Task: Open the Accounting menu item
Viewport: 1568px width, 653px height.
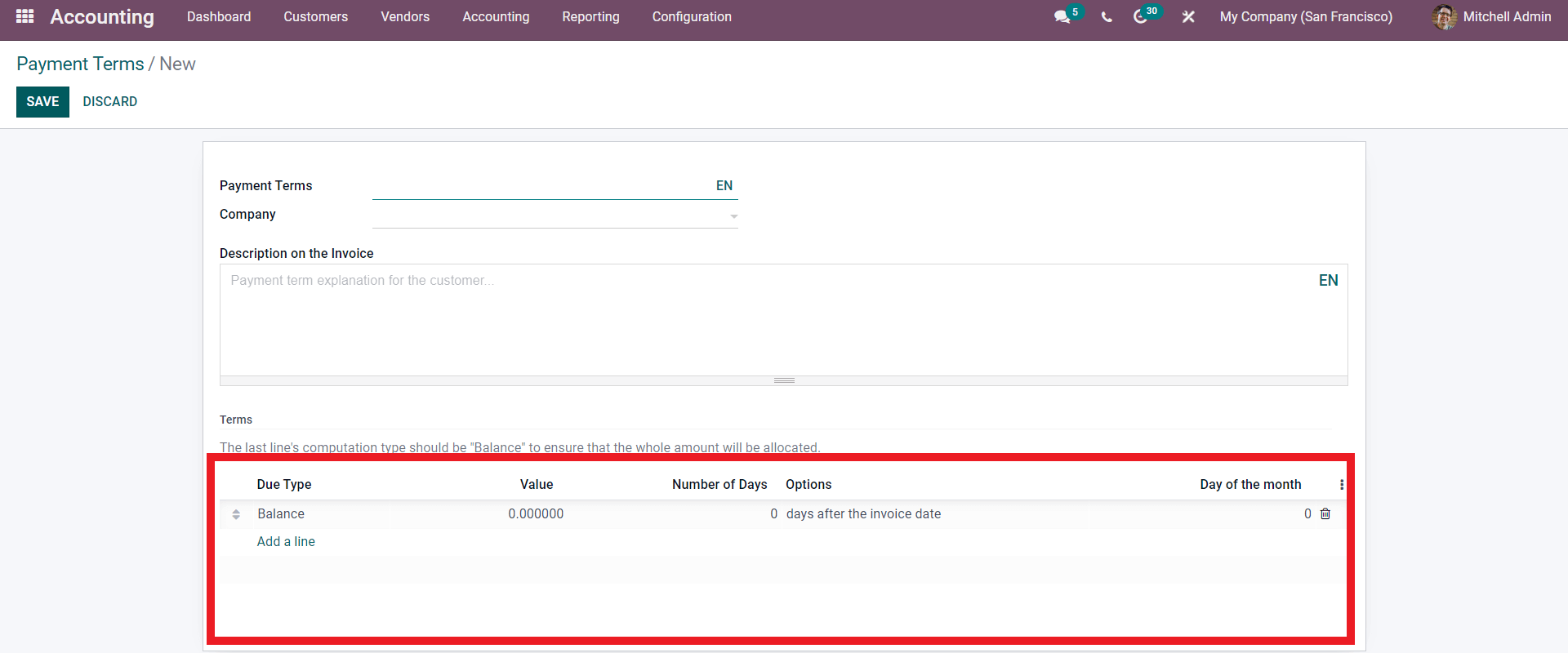Action: (x=496, y=17)
